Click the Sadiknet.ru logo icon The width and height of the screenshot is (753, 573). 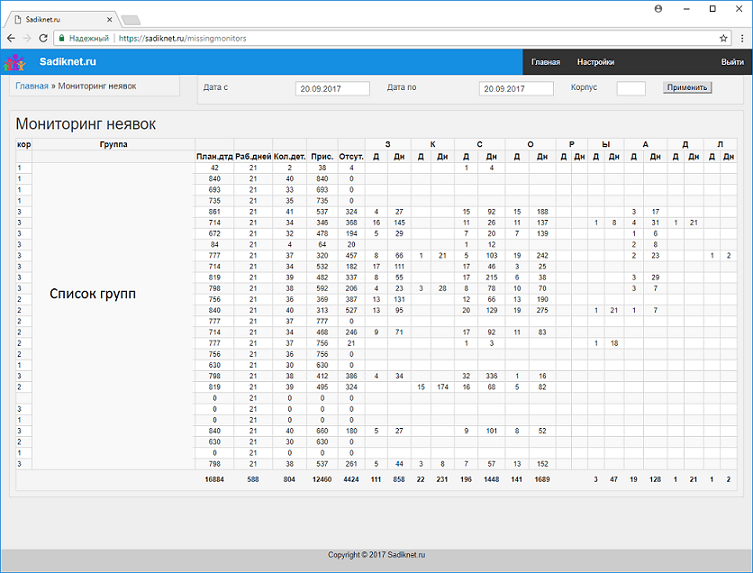(x=14, y=62)
